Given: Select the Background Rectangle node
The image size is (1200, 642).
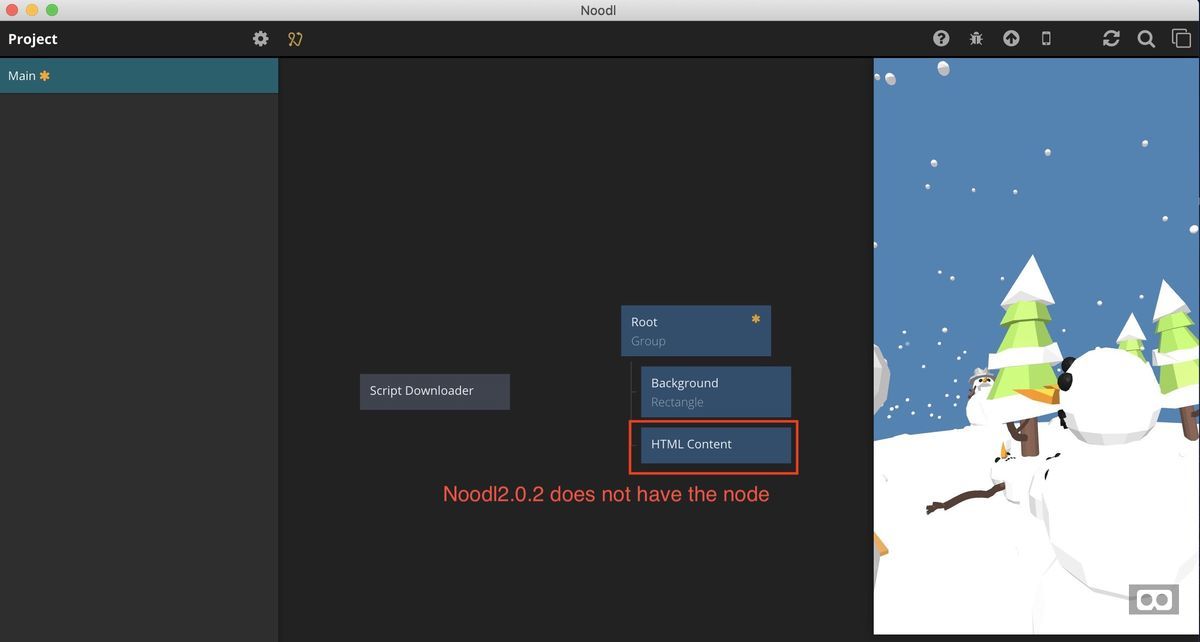Looking at the screenshot, I should point(716,392).
